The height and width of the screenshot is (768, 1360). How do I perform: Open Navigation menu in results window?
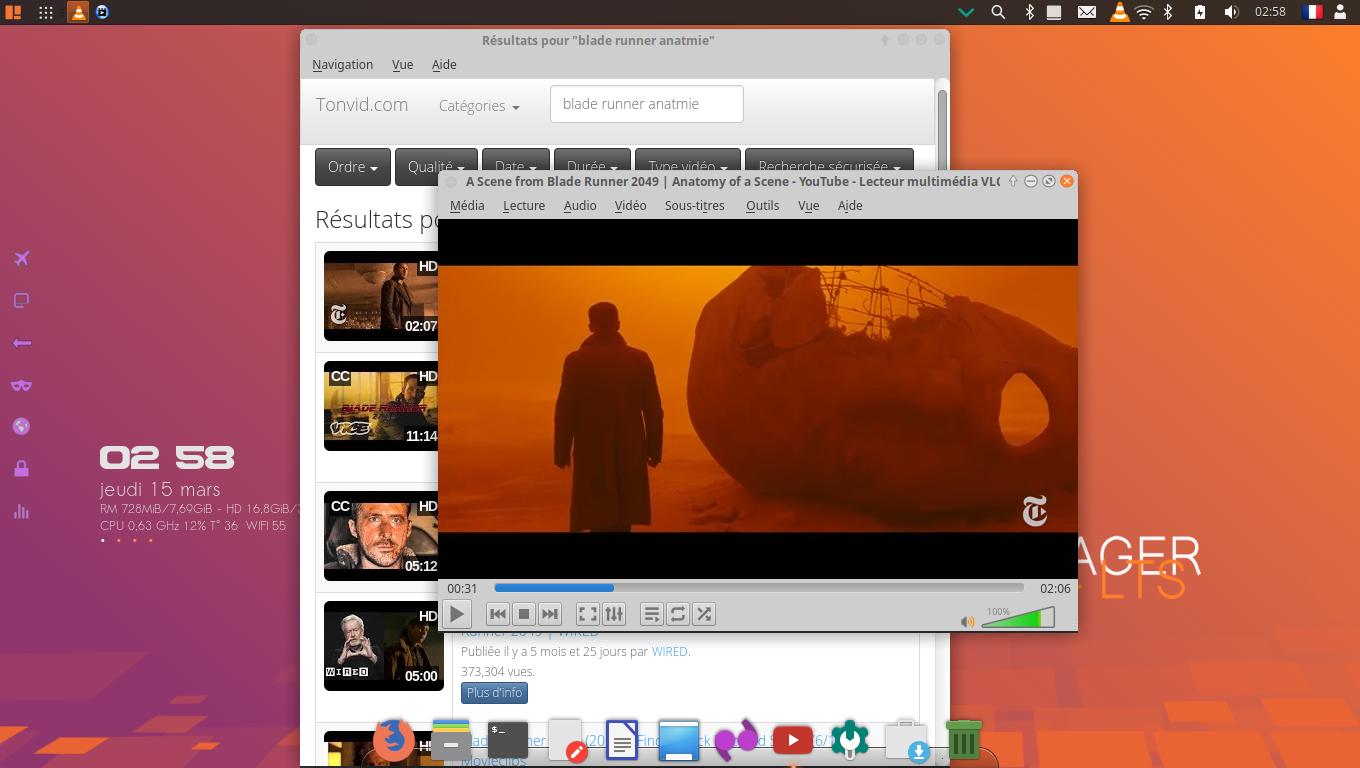[x=342, y=64]
